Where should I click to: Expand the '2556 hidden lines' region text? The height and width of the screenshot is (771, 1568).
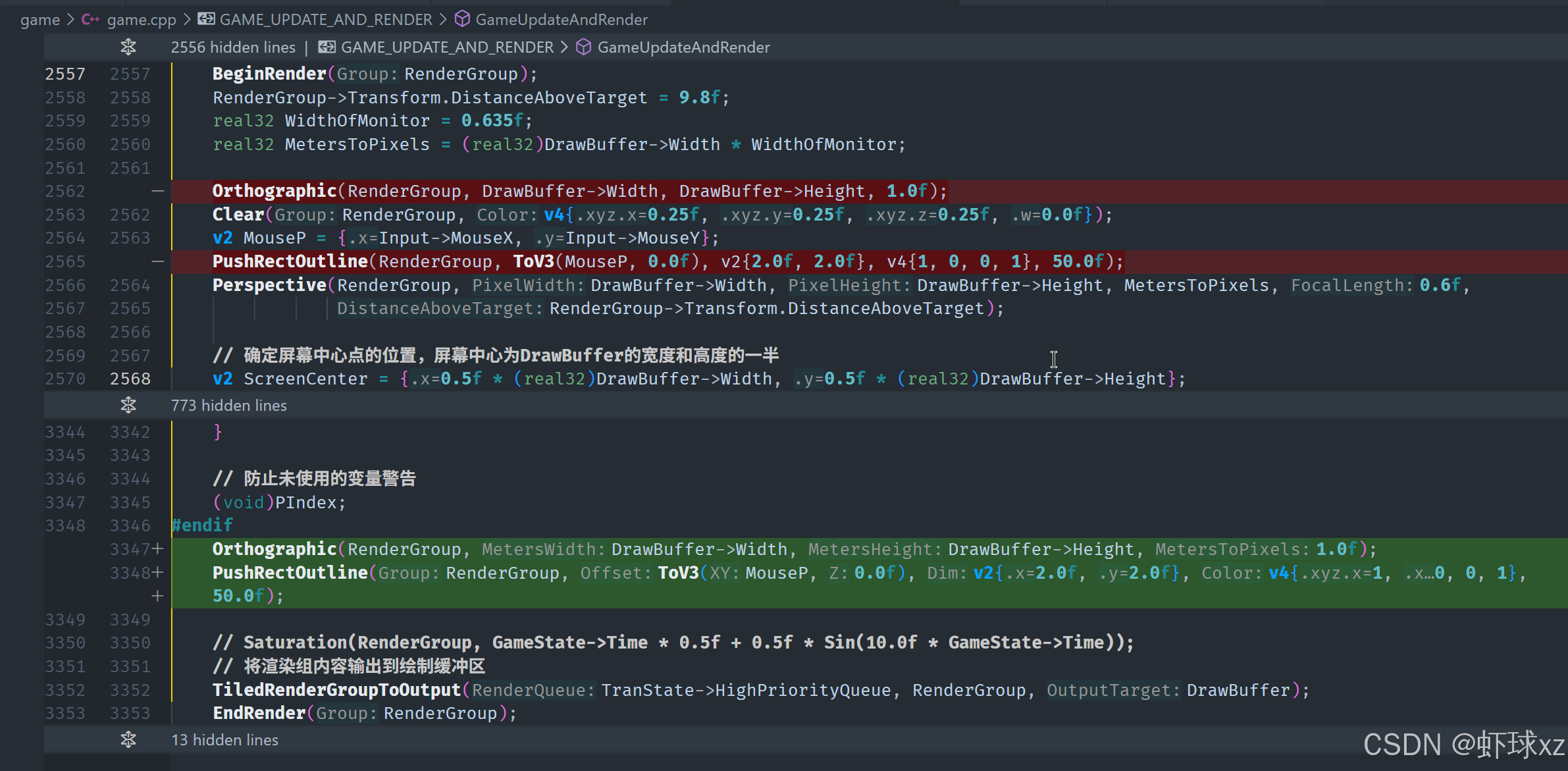233,47
